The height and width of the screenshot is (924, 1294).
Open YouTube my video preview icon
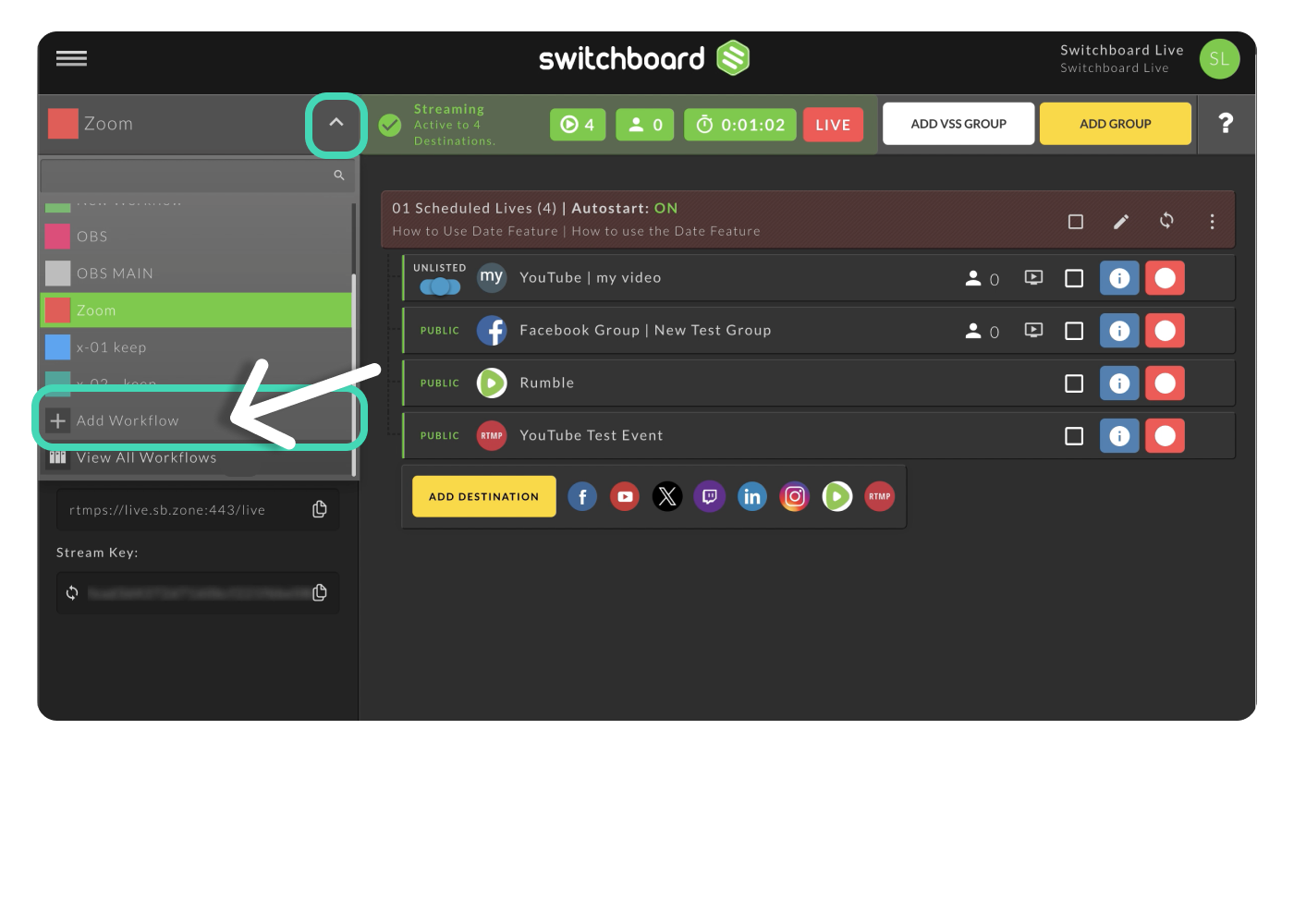click(x=1034, y=277)
